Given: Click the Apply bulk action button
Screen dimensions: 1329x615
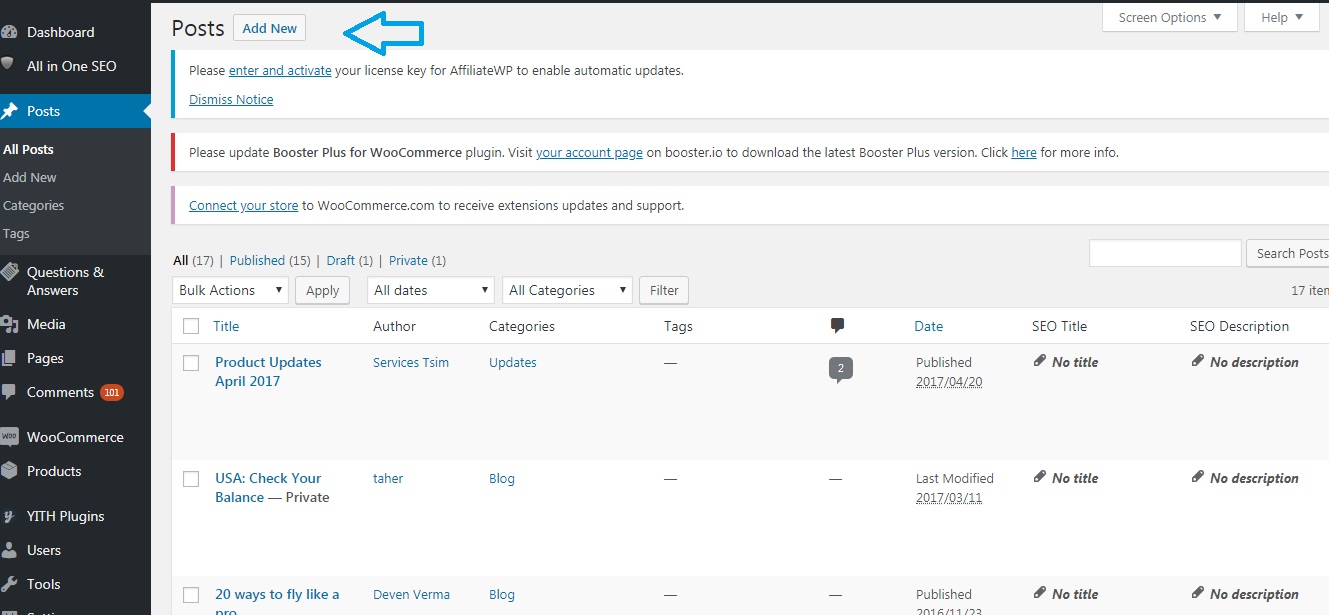Looking at the screenshot, I should (x=322, y=290).
